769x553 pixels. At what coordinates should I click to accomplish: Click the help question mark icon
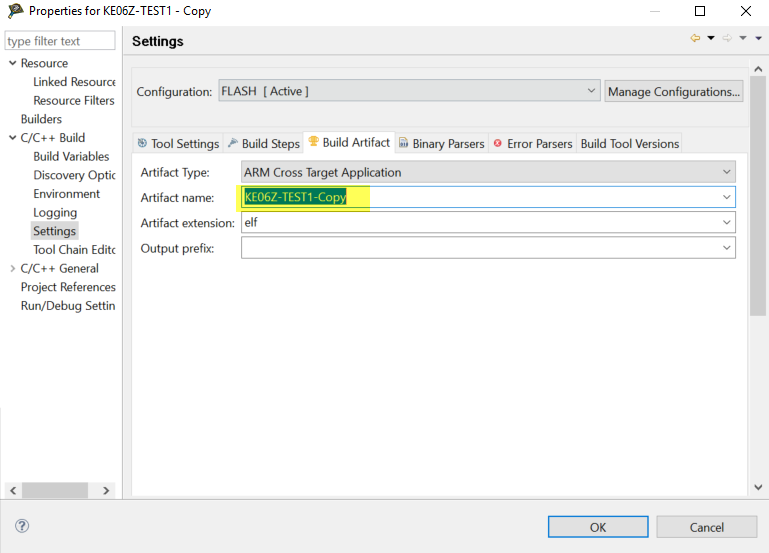pyautogui.click(x=22, y=526)
